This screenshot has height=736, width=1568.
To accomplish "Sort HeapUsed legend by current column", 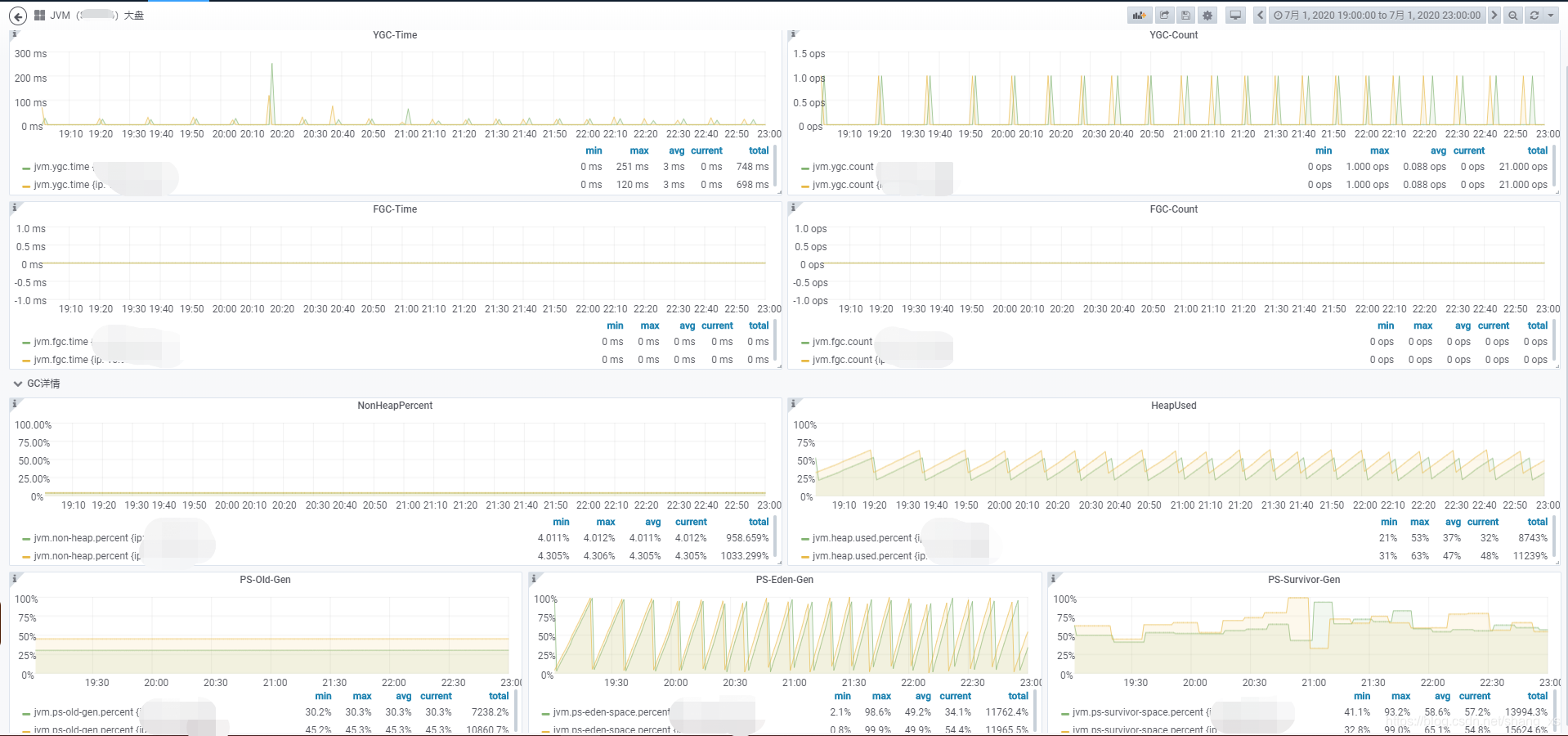I will click(1483, 522).
